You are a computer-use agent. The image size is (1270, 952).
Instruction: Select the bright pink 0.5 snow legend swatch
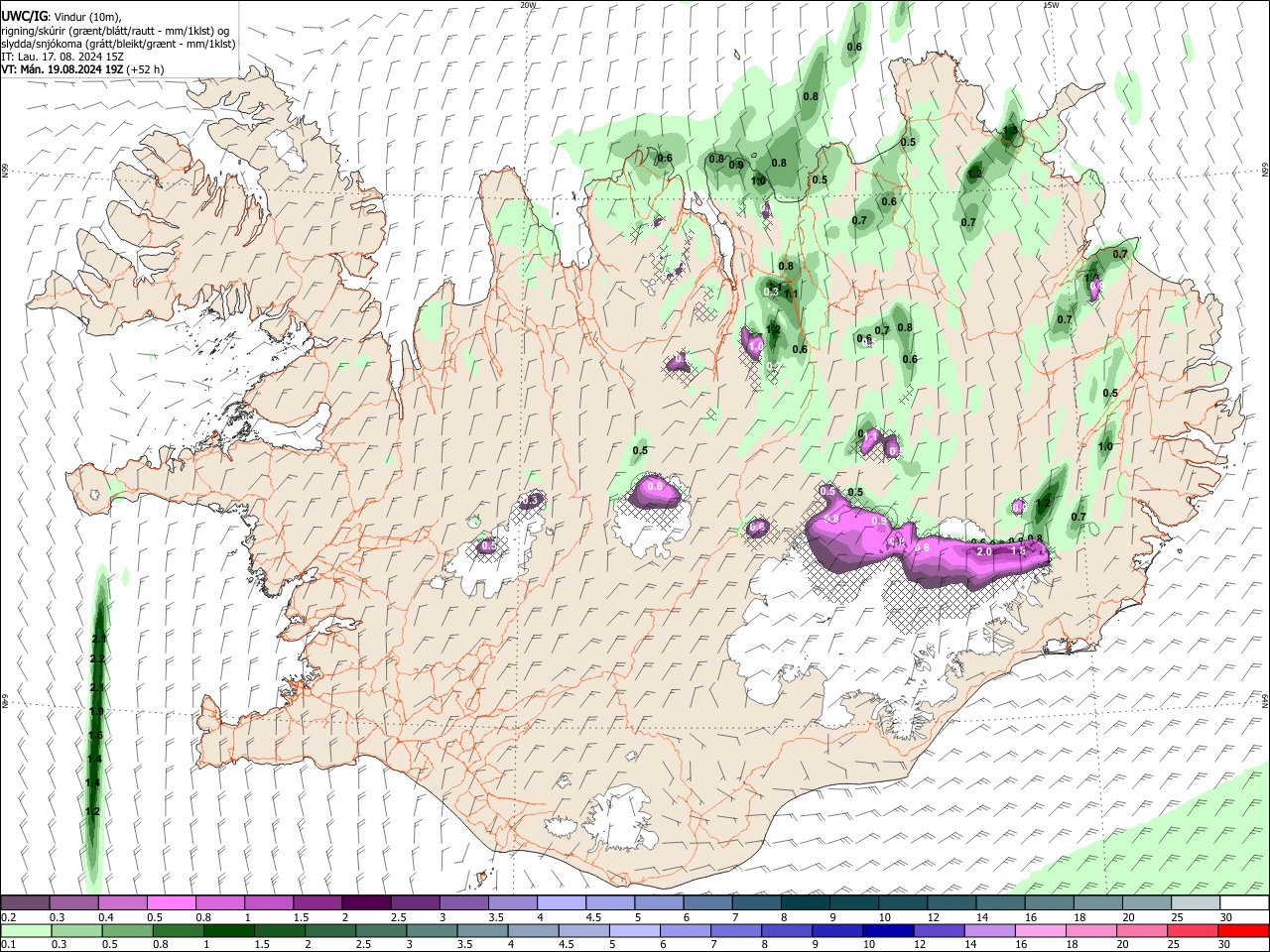coord(171,902)
